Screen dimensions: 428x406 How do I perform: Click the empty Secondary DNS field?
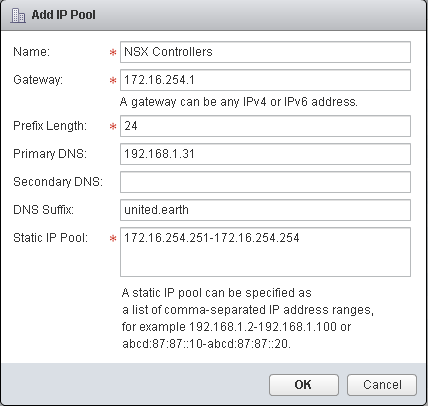(x=265, y=182)
